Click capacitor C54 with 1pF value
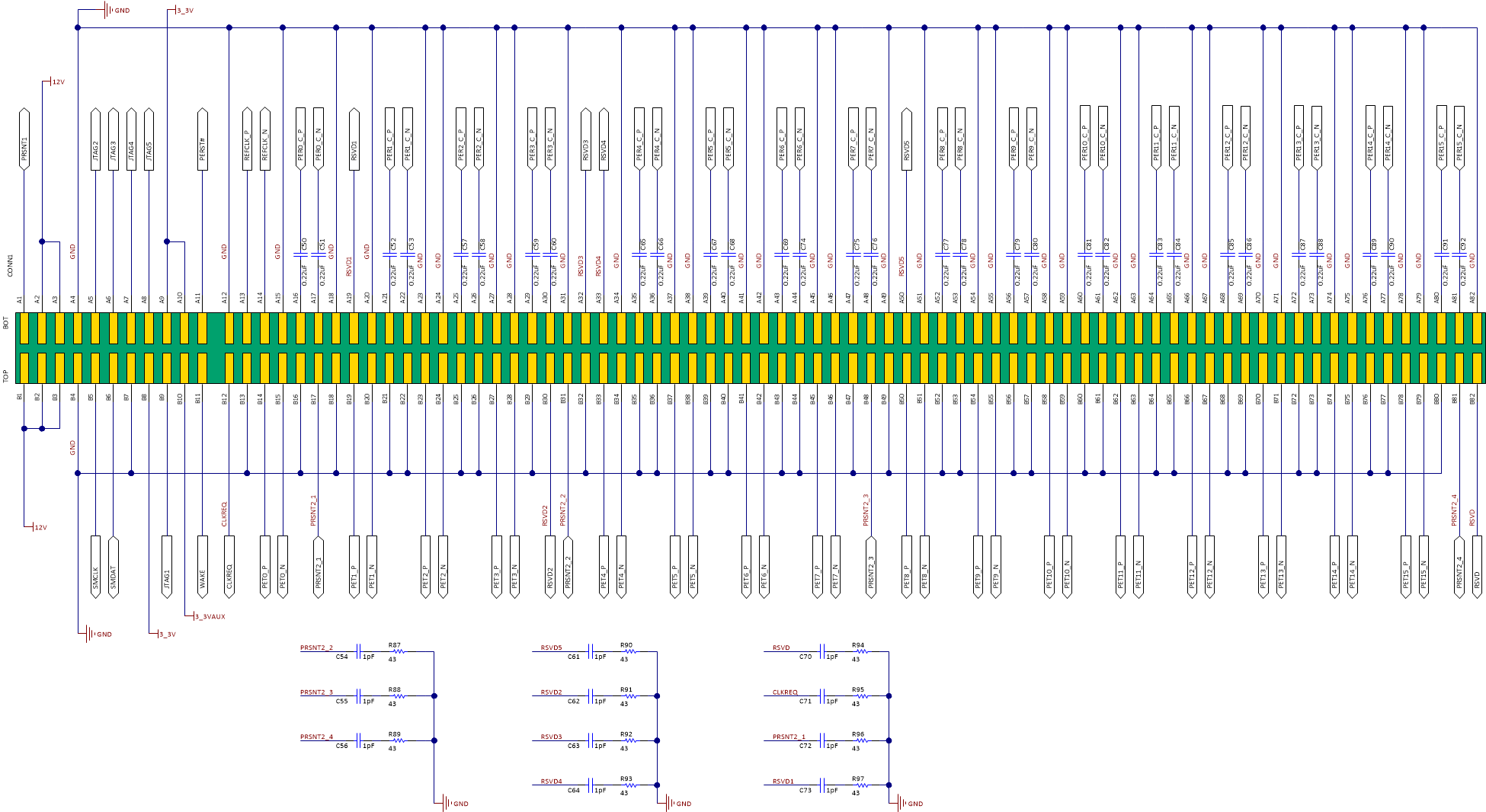Image resolution: width=1486 pixels, height=812 pixels. pyautogui.click(x=359, y=653)
